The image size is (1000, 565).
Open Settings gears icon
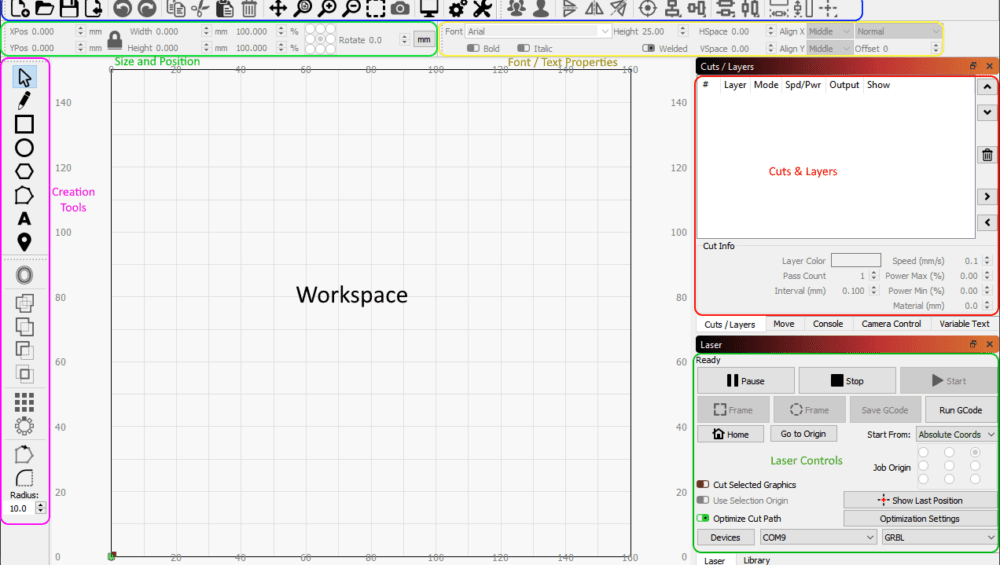(457, 8)
